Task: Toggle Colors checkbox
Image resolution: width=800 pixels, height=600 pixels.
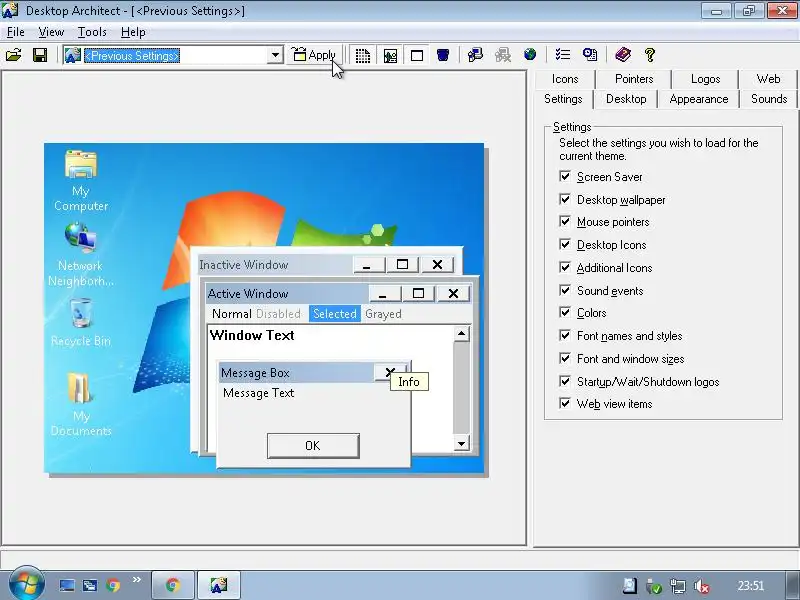Action: pyautogui.click(x=565, y=312)
